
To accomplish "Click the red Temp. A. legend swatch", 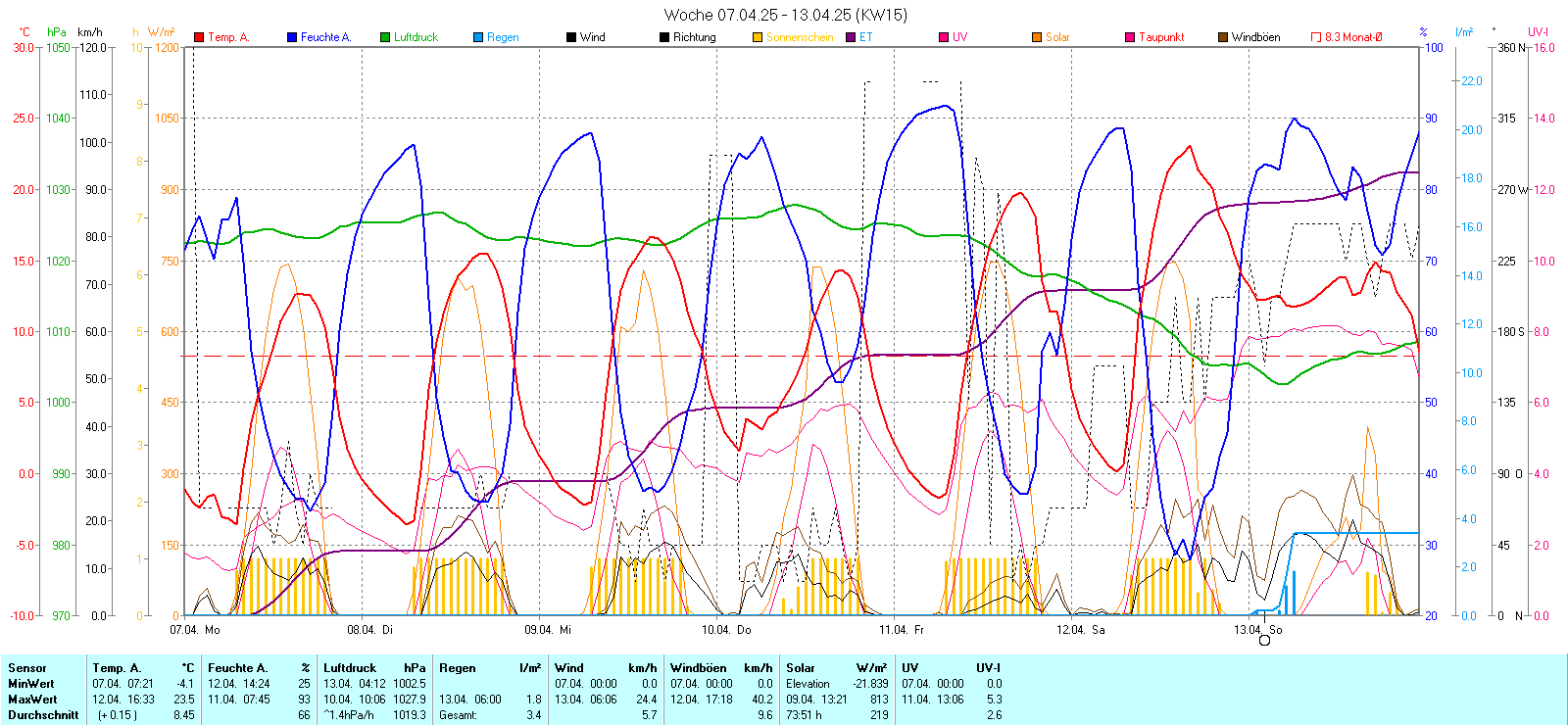I will pyautogui.click(x=199, y=37).
